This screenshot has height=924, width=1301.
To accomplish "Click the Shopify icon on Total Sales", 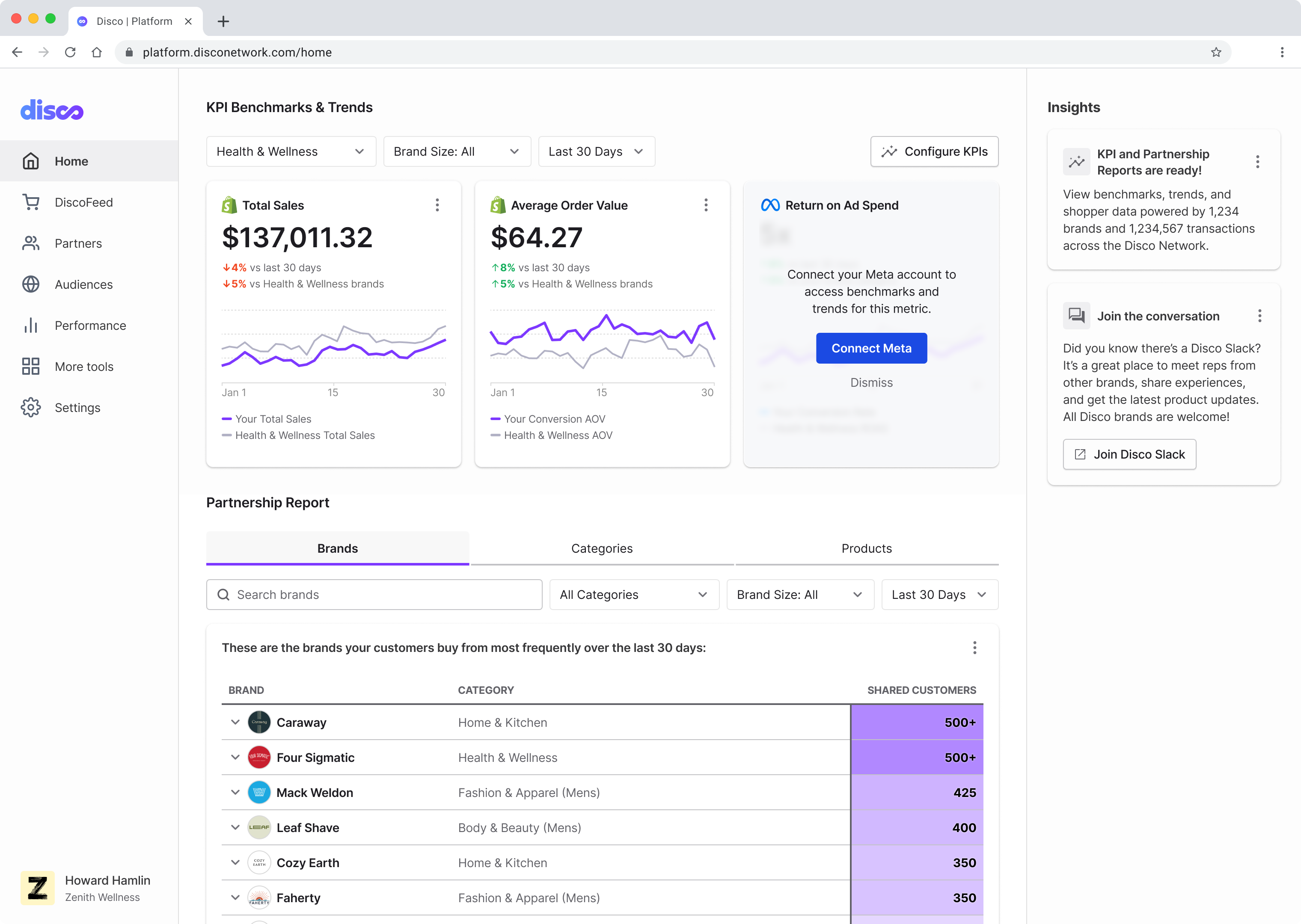I will pos(229,205).
